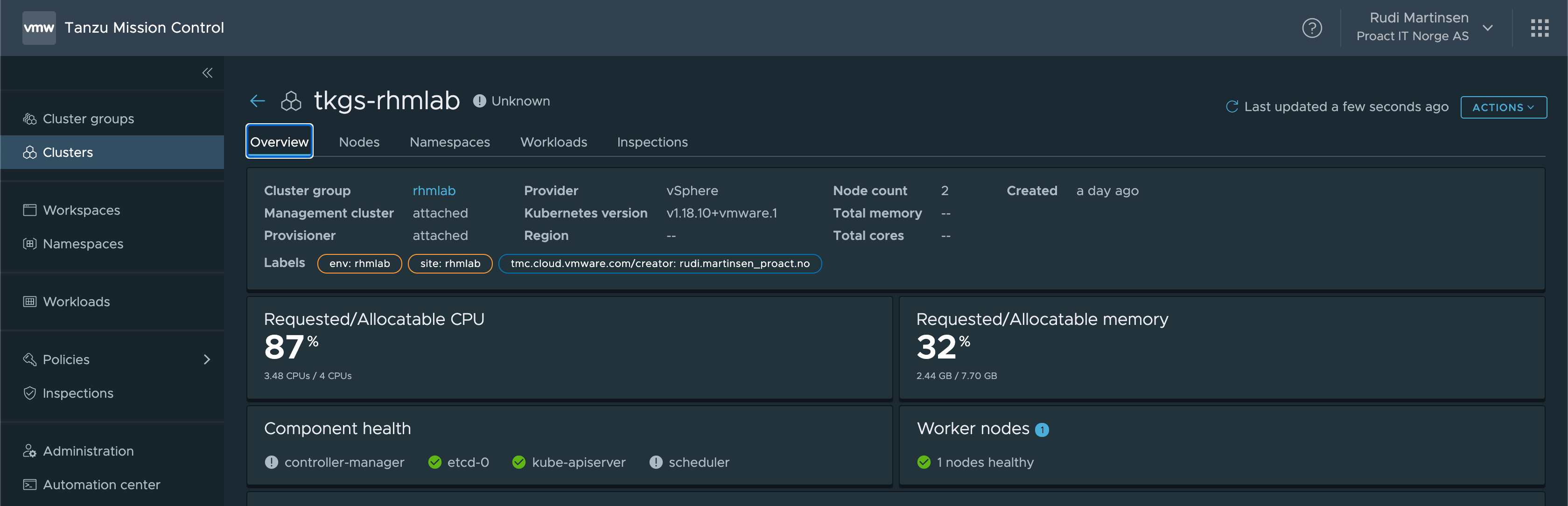1568x506 pixels.
Task: Click the Tanzu Mission Control title
Action: point(144,28)
